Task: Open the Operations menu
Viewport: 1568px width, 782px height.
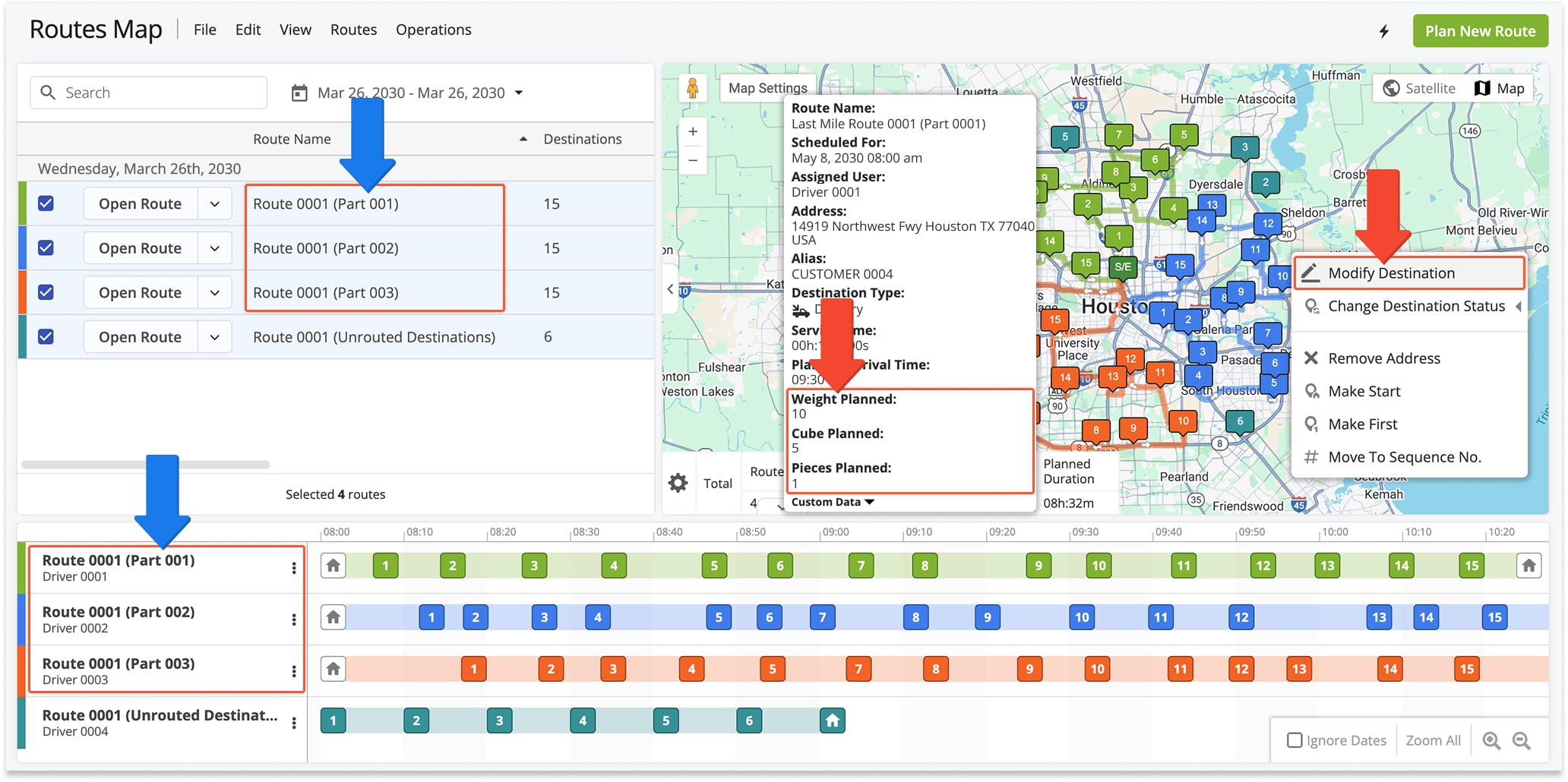Action: 434,30
